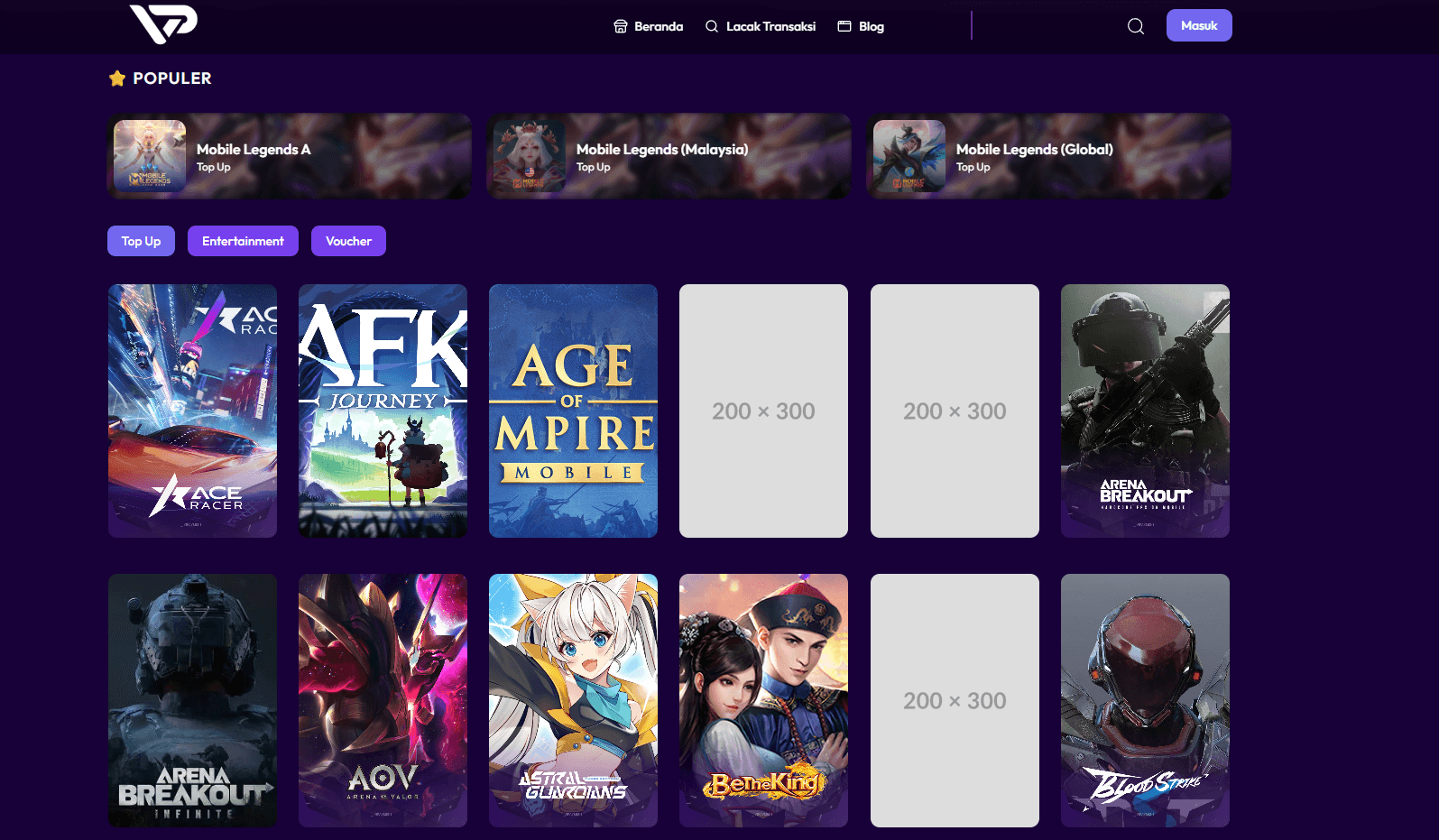Click the site logo in the header
This screenshot has height=840, width=1439.
tap(163, 23)
